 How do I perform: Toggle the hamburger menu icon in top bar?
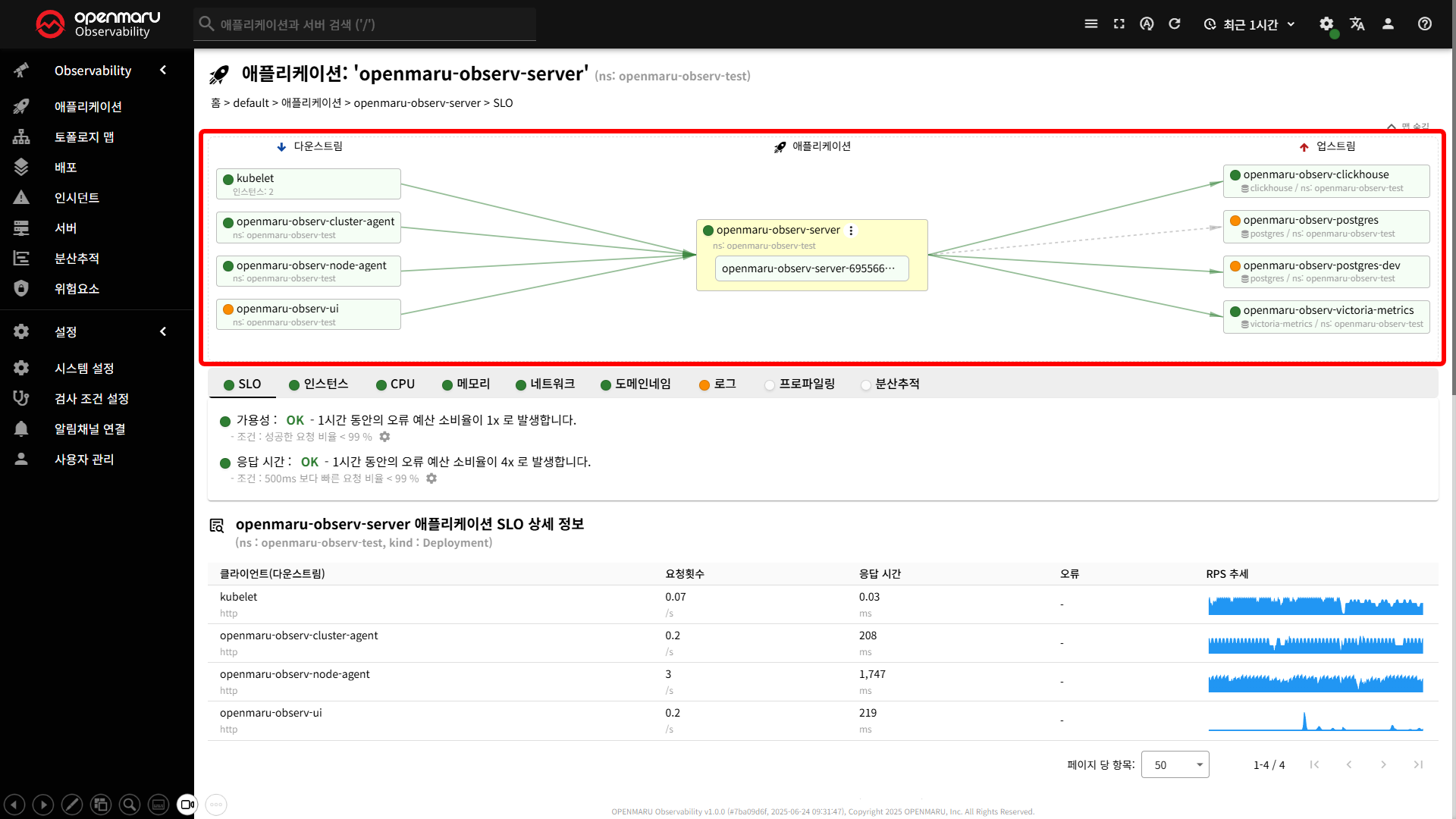pyautogui.click(x=1091, y=24)
